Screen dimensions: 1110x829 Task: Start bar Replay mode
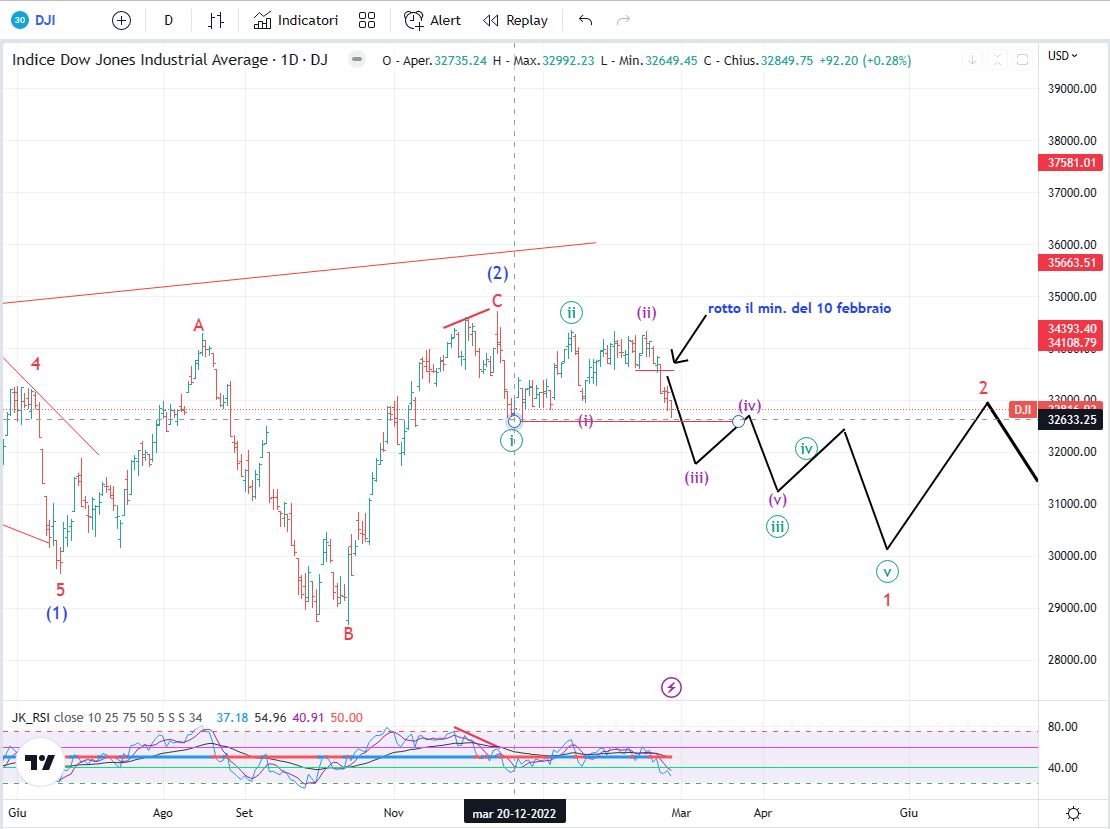(515, 21)
